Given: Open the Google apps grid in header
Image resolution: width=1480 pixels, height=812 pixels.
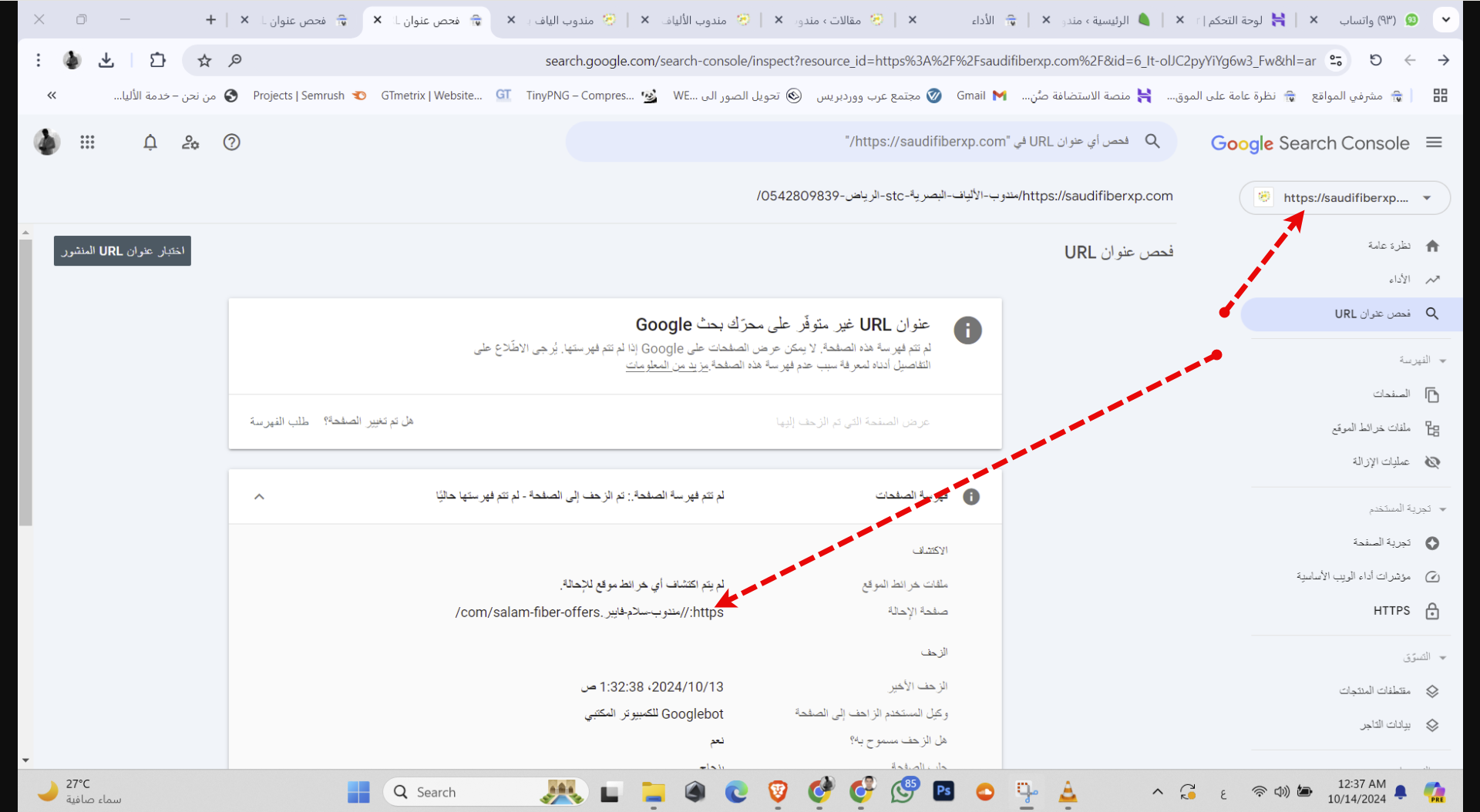Looking at the screenshot, I should coord(87,143).
